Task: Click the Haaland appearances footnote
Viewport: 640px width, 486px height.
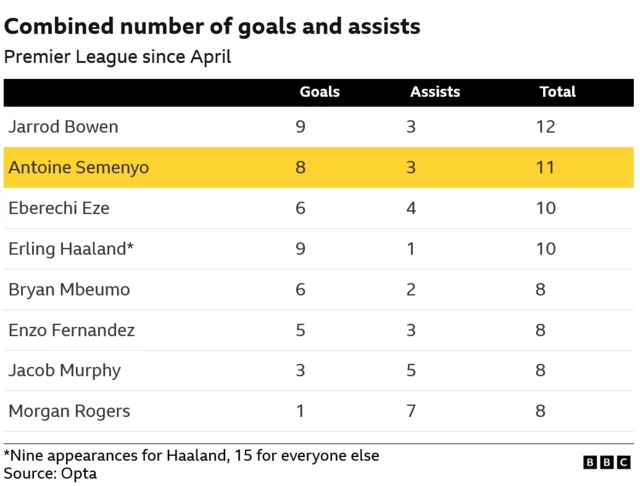Action: 191,455
